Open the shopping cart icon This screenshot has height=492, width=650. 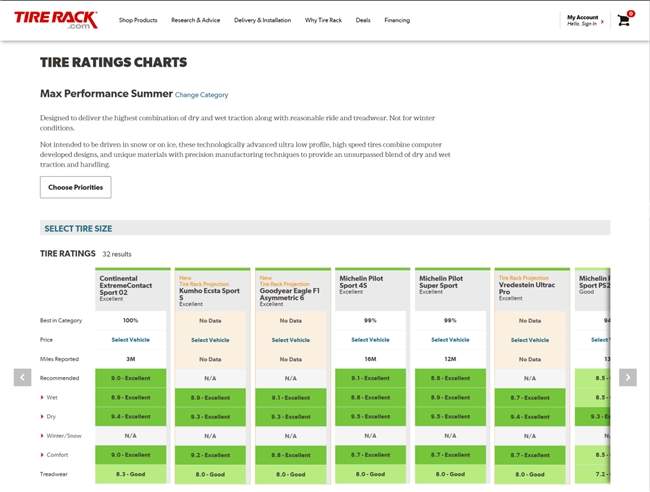[x=623, y=20]
